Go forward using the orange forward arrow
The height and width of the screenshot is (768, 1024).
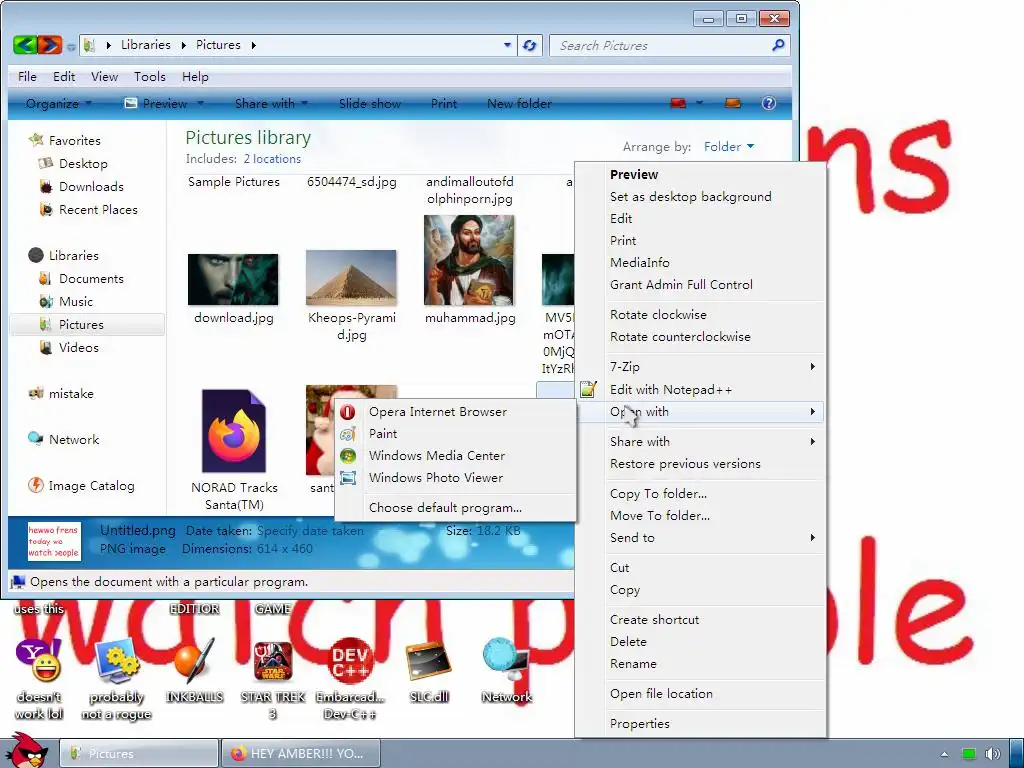[50, 45]
